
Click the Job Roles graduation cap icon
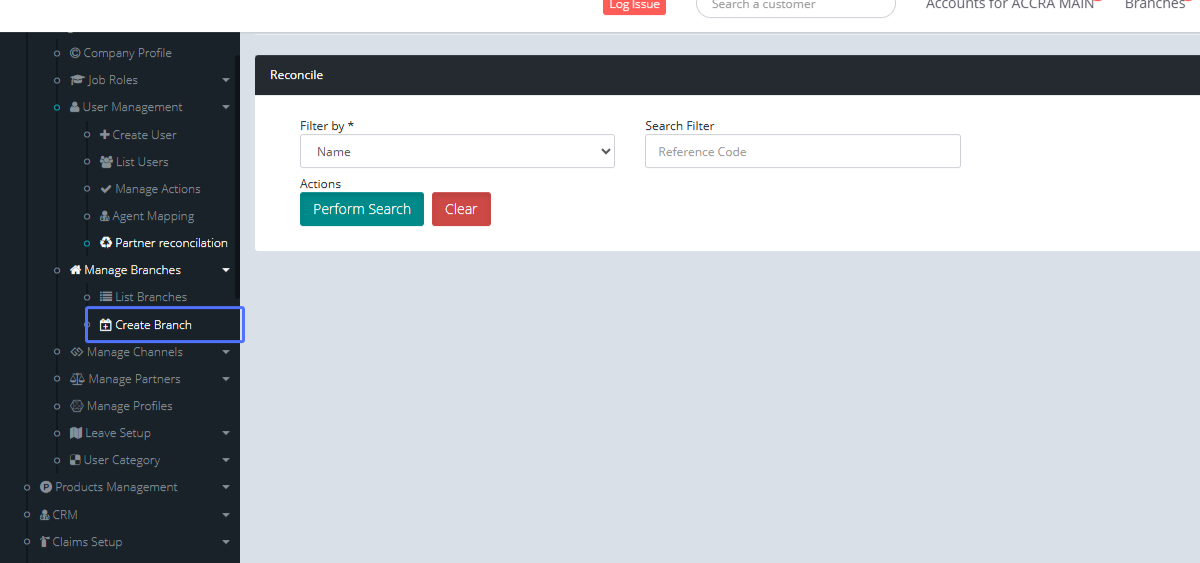click(x=77, y=80)
